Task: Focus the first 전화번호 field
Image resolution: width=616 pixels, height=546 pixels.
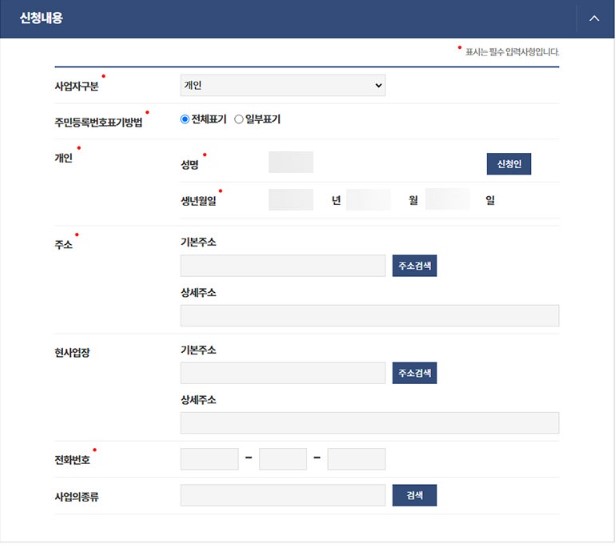Action: pos(209,459)
